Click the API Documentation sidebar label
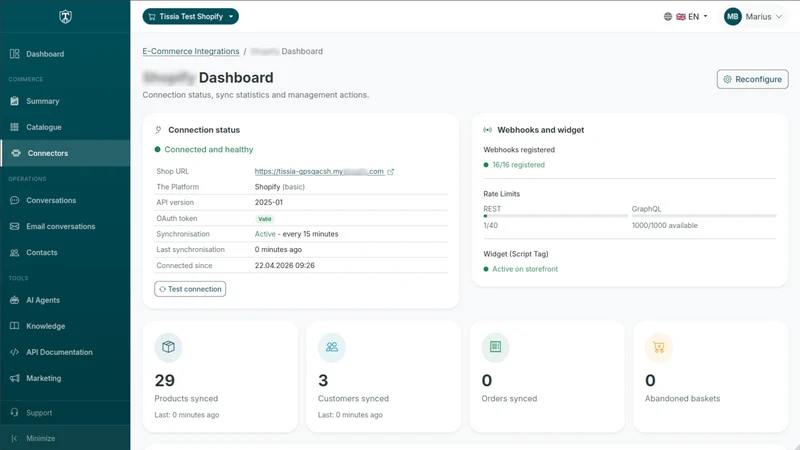 (59, 352)
